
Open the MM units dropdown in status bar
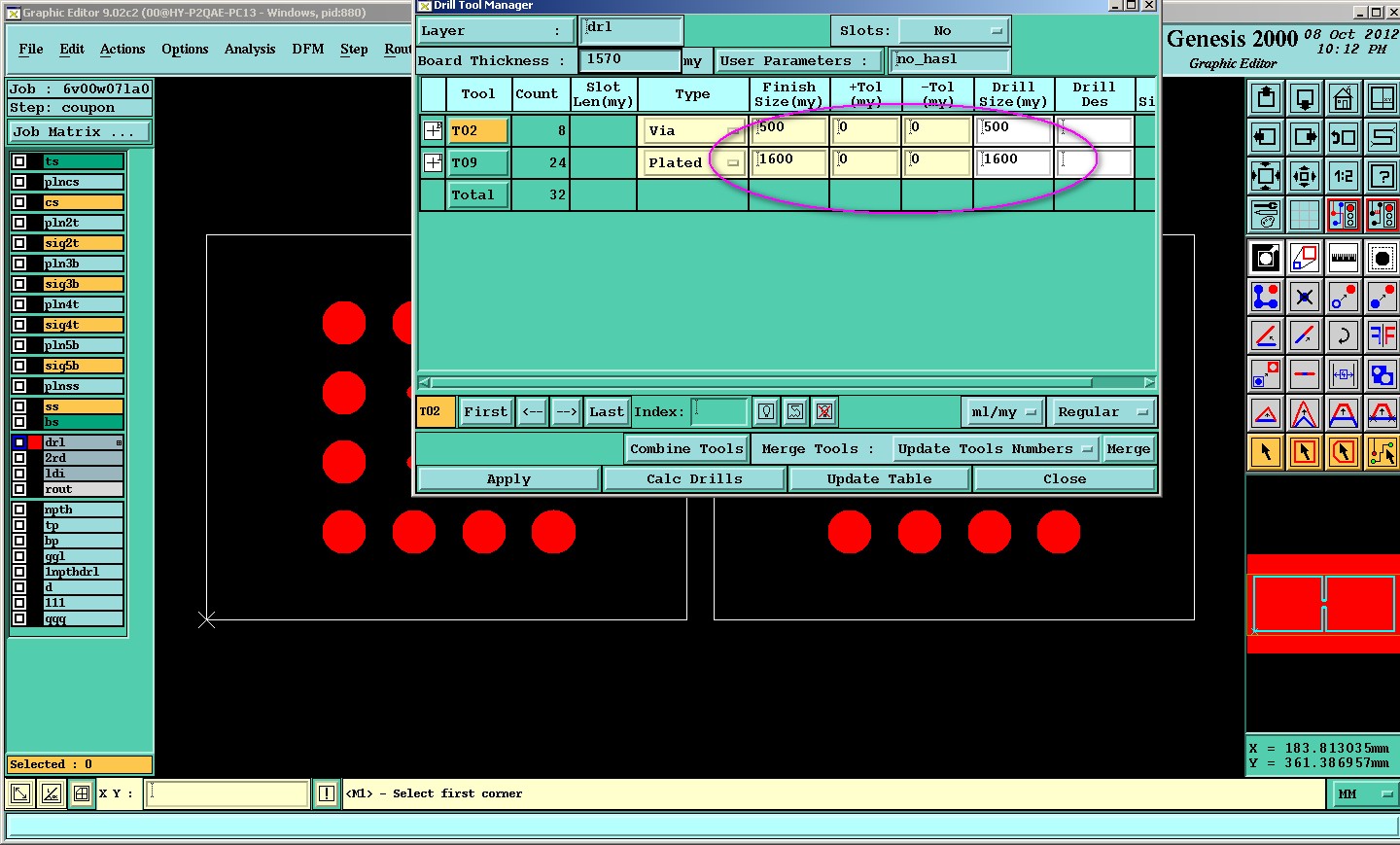tap(1364, 794)
